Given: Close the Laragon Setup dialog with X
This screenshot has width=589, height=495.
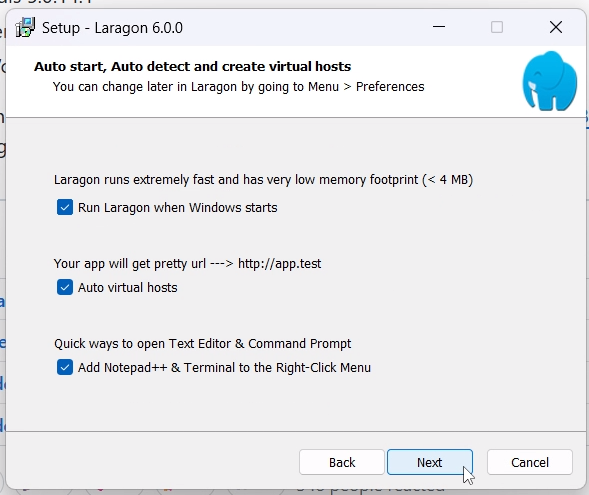Looking at the screenshot, I should click(x=556, y=27).
